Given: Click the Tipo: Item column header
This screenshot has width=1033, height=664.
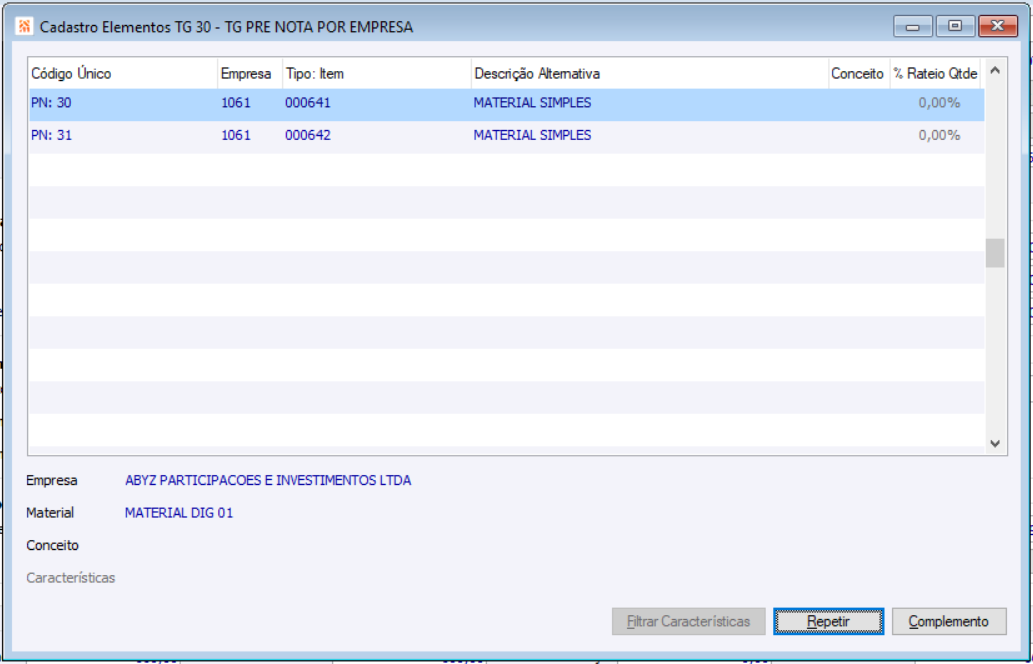Looking at the screenshot, I should 376,74.
